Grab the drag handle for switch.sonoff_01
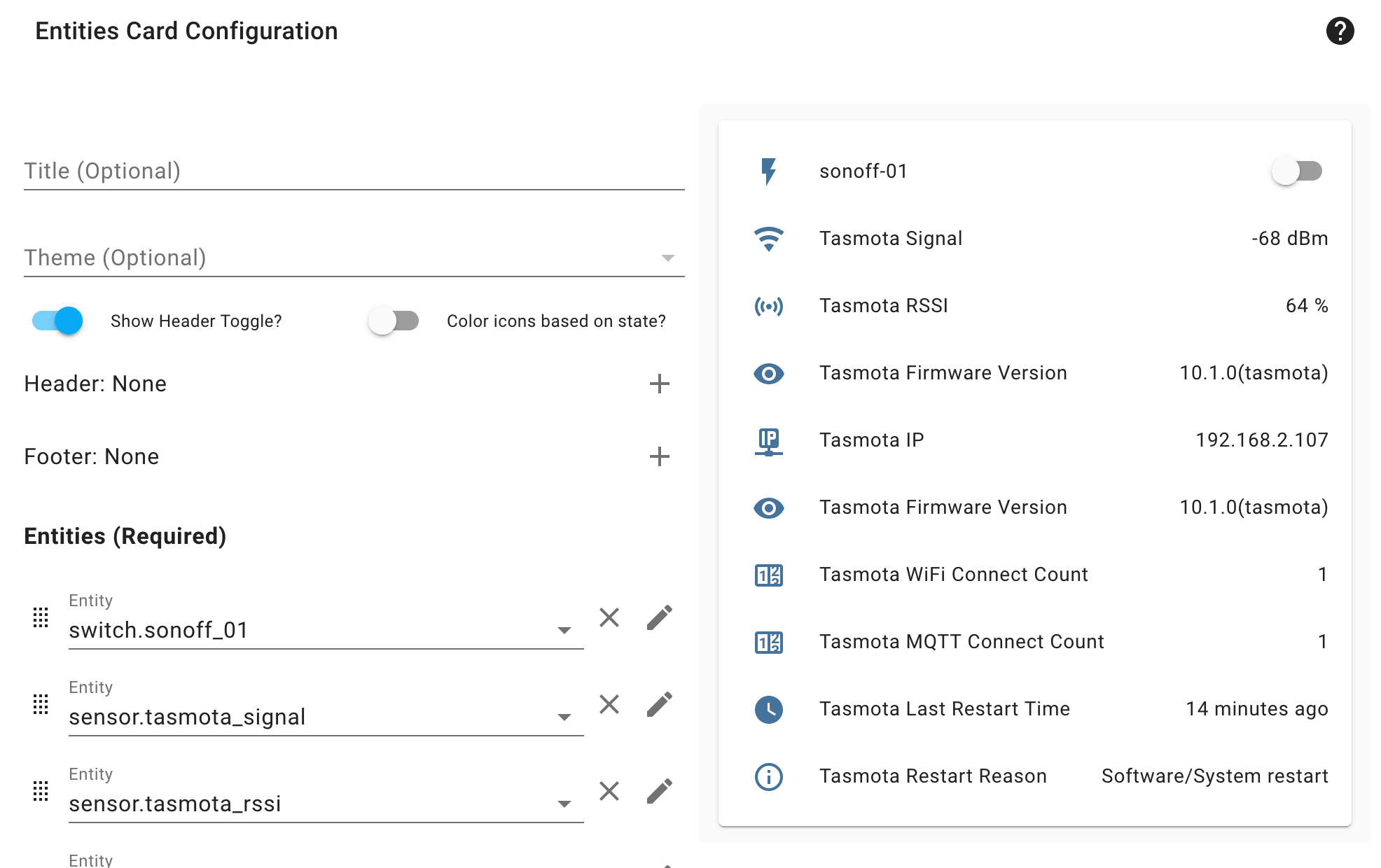Image resolution: width=1381 pixels, height=868 pixels. pos(41,617)
